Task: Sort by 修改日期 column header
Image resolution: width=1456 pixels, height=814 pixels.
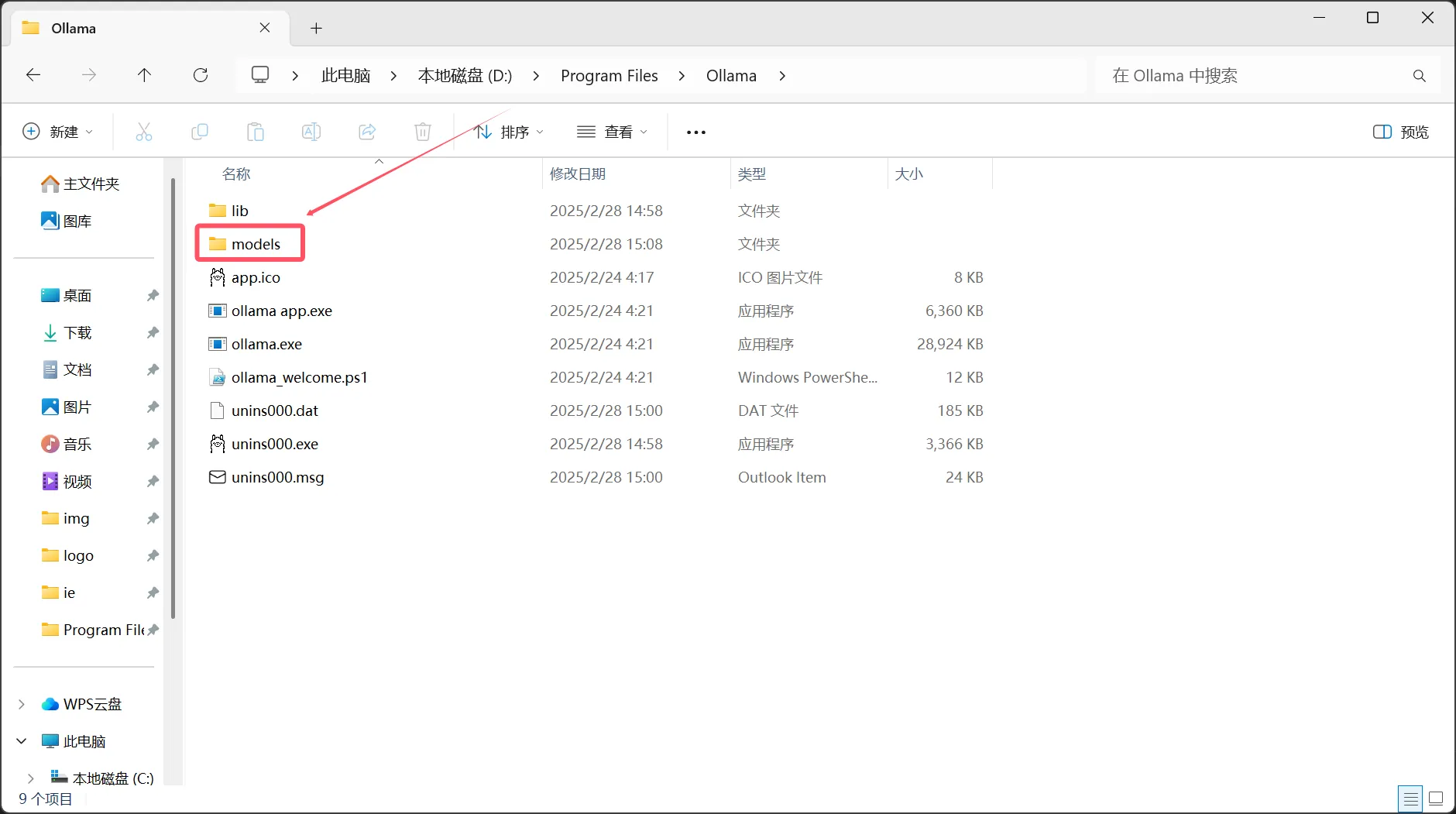Action: coord(578,173)
